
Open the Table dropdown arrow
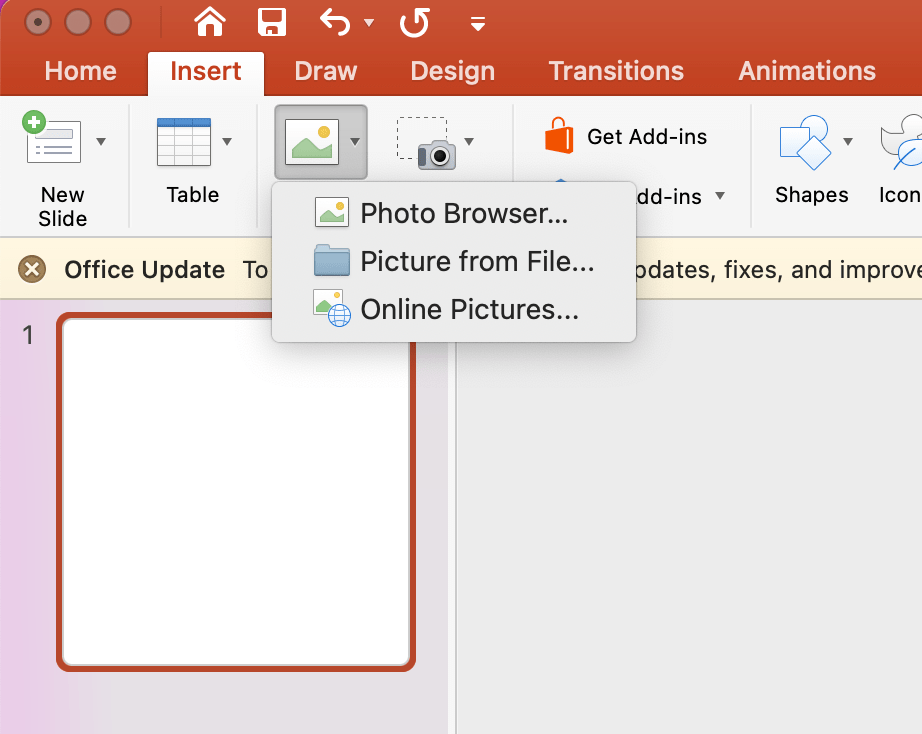coord(227,141)
